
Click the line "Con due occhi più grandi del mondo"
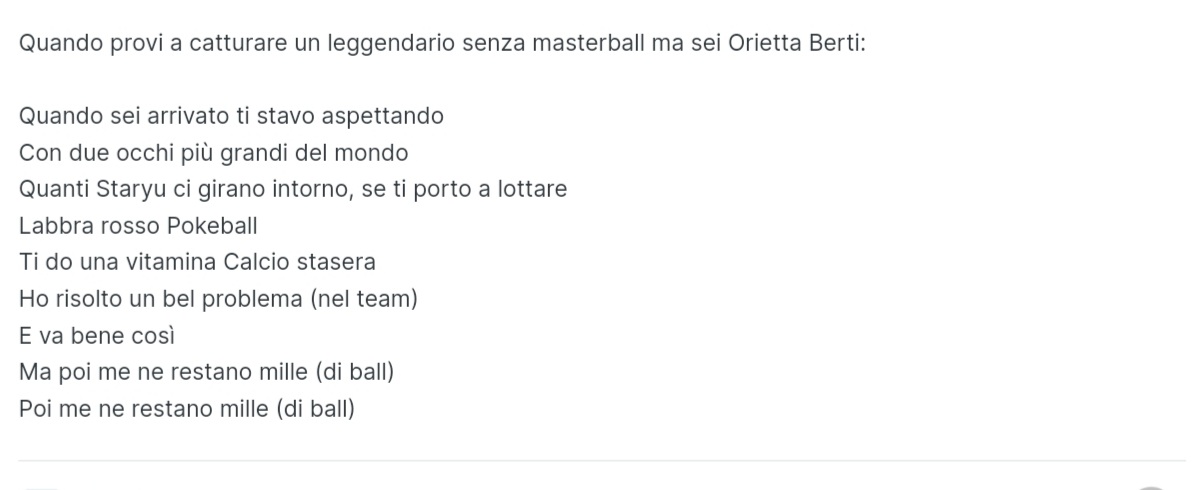click(x=214, y=153)
